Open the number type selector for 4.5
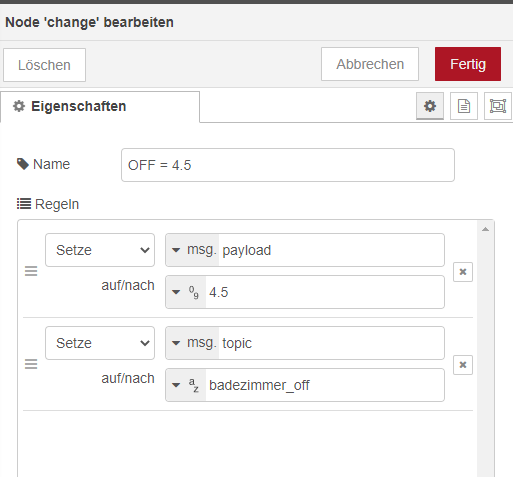 point(186,292)
